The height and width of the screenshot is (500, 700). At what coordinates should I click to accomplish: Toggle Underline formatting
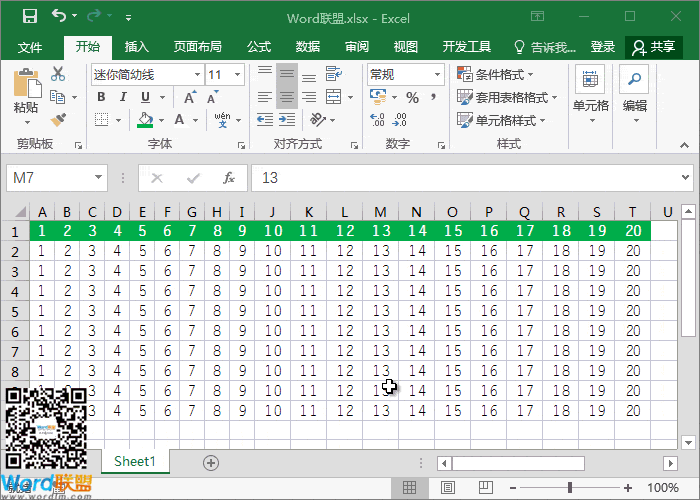[x=146, y=97]
